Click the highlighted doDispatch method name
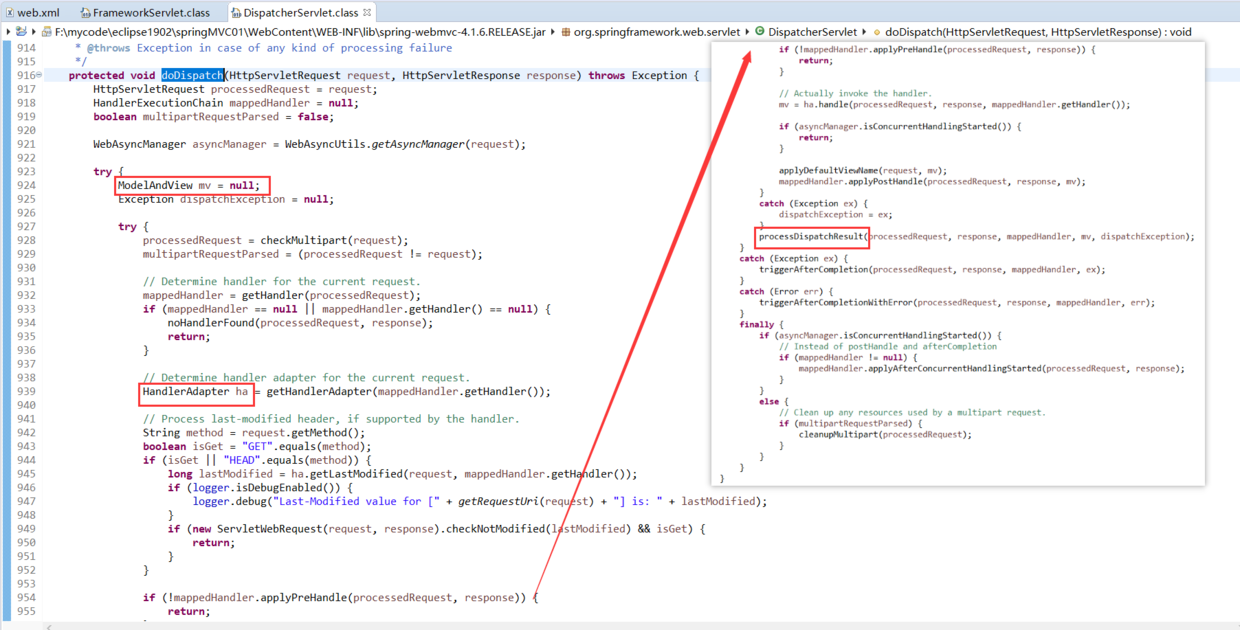 coord(192,76)
